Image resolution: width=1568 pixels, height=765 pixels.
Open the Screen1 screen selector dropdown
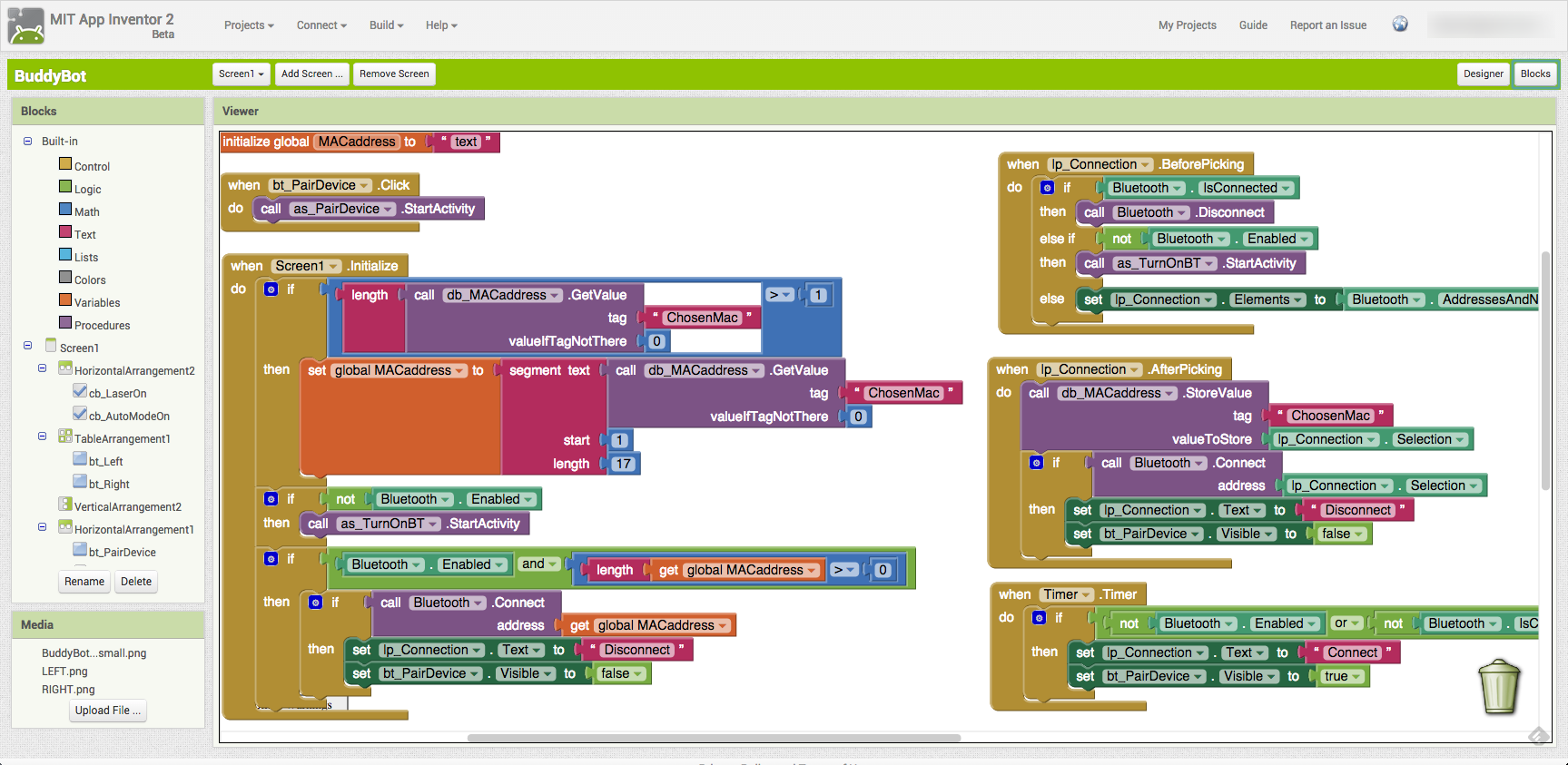click(241, 74)
